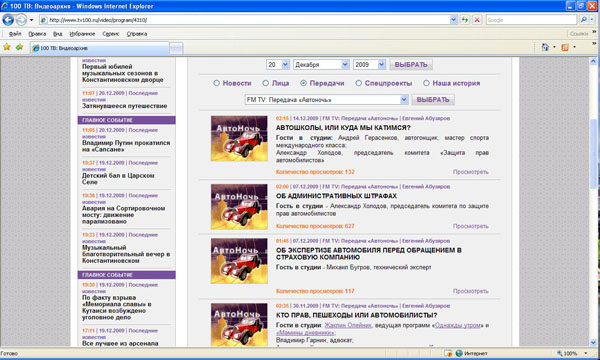Viewport: 600px width, 360px height.
Task: Open headline По факту взрыва «Мемориала славы»
Action: tap(116, 308)
